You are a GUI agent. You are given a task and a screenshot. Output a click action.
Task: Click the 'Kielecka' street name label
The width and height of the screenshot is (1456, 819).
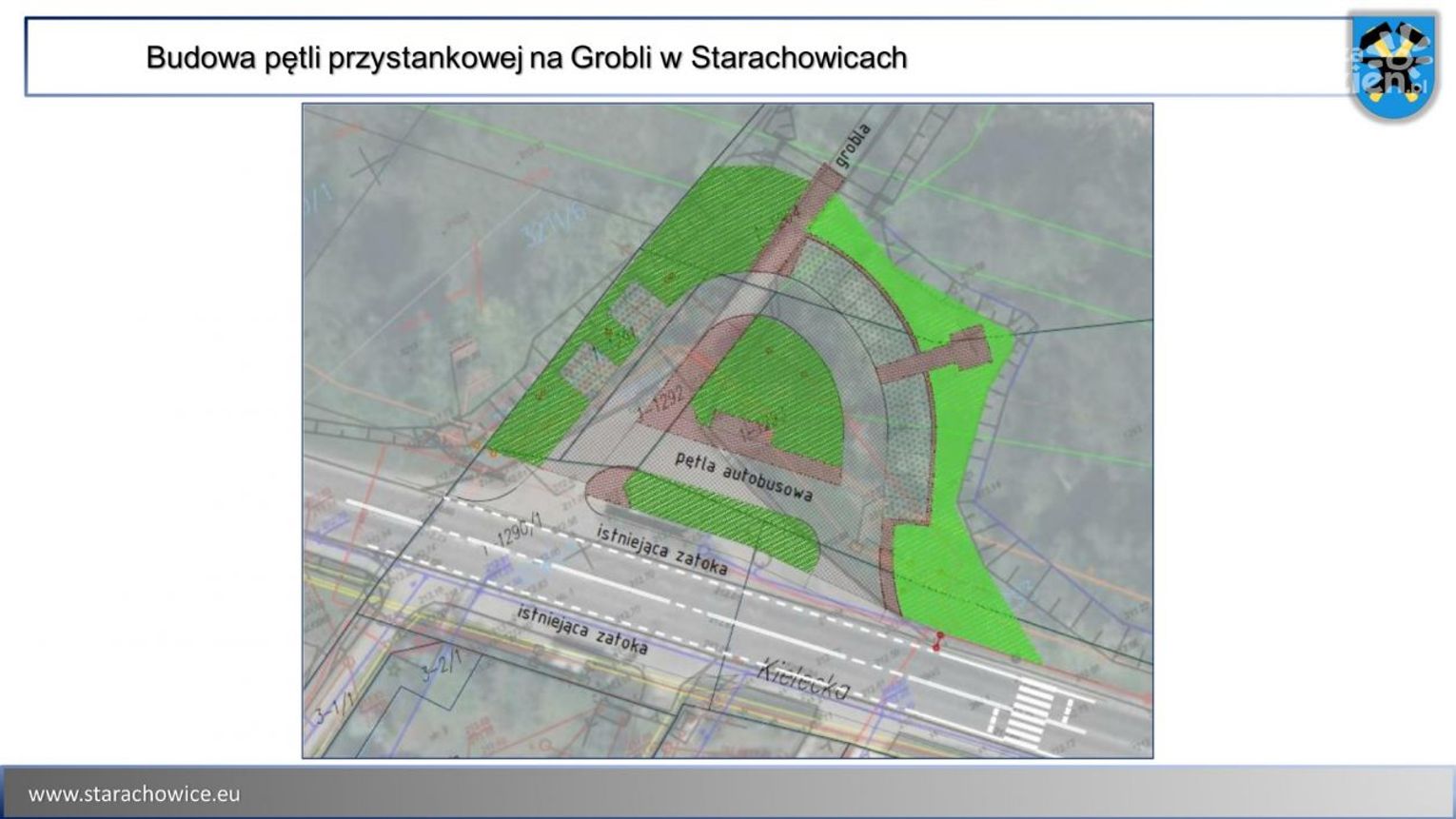802,679
